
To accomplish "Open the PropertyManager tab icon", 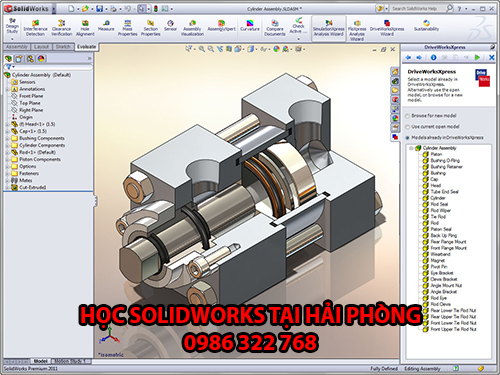I will tap(19, 59).
